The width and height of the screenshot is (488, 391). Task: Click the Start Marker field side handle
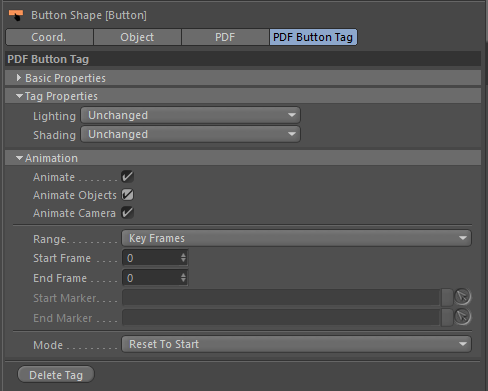[x=447, y=297]
